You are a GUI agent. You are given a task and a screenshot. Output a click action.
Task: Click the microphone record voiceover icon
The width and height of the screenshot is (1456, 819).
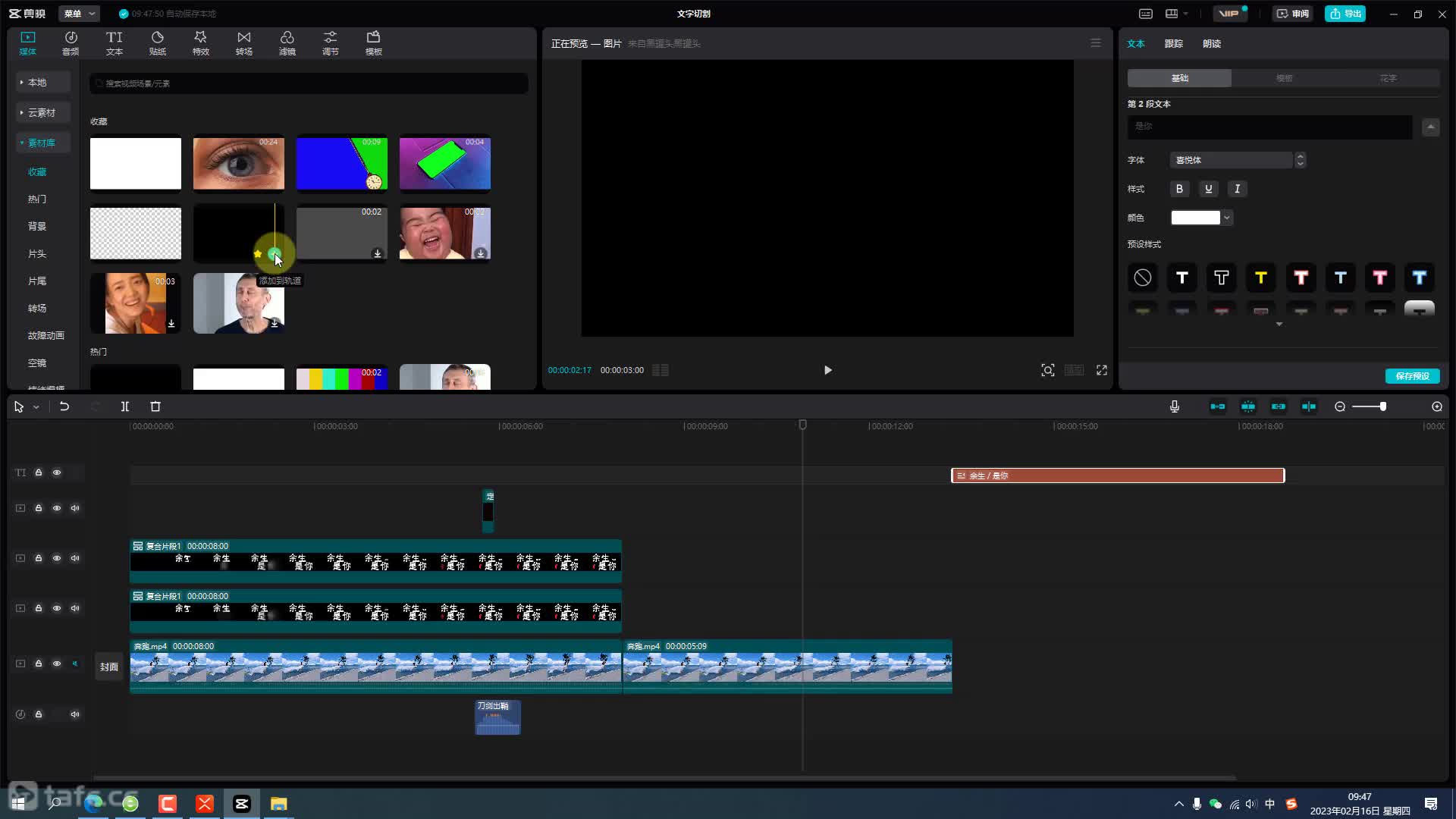click(1174, 406)
